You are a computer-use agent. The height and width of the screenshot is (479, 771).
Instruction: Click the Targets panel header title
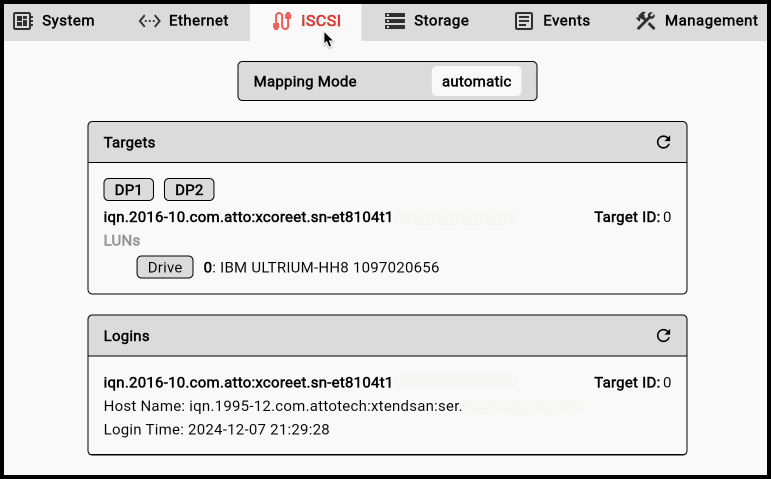click(x=130, y=143)
